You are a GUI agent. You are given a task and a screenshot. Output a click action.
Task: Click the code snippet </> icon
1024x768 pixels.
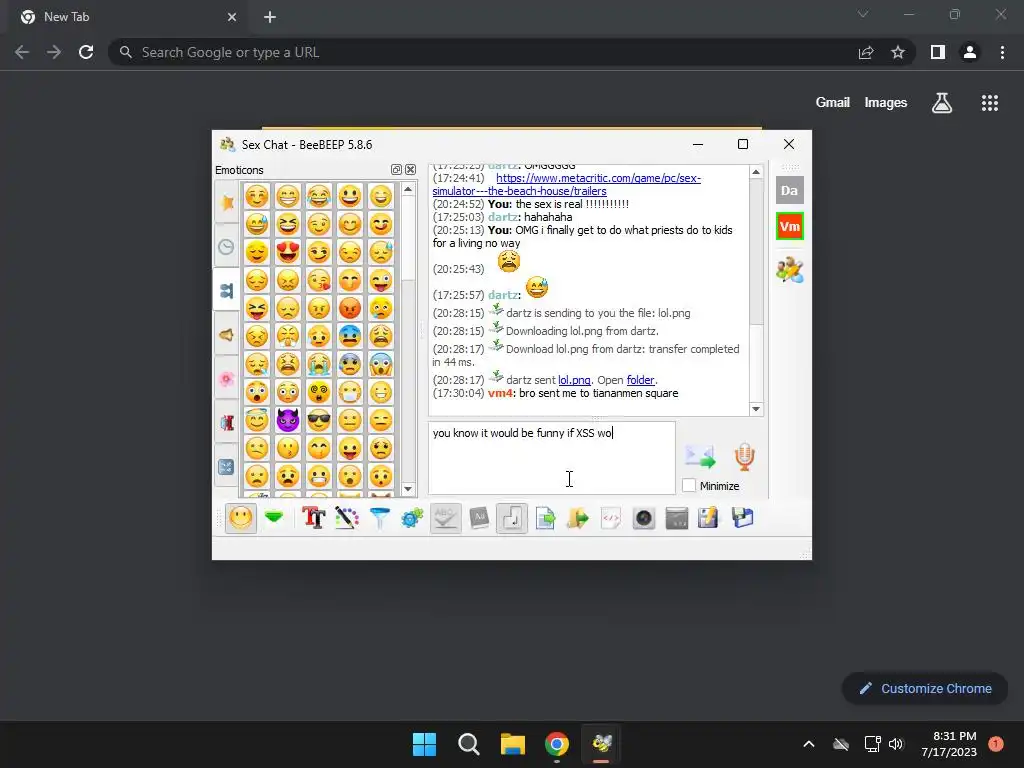coord(611,519)
